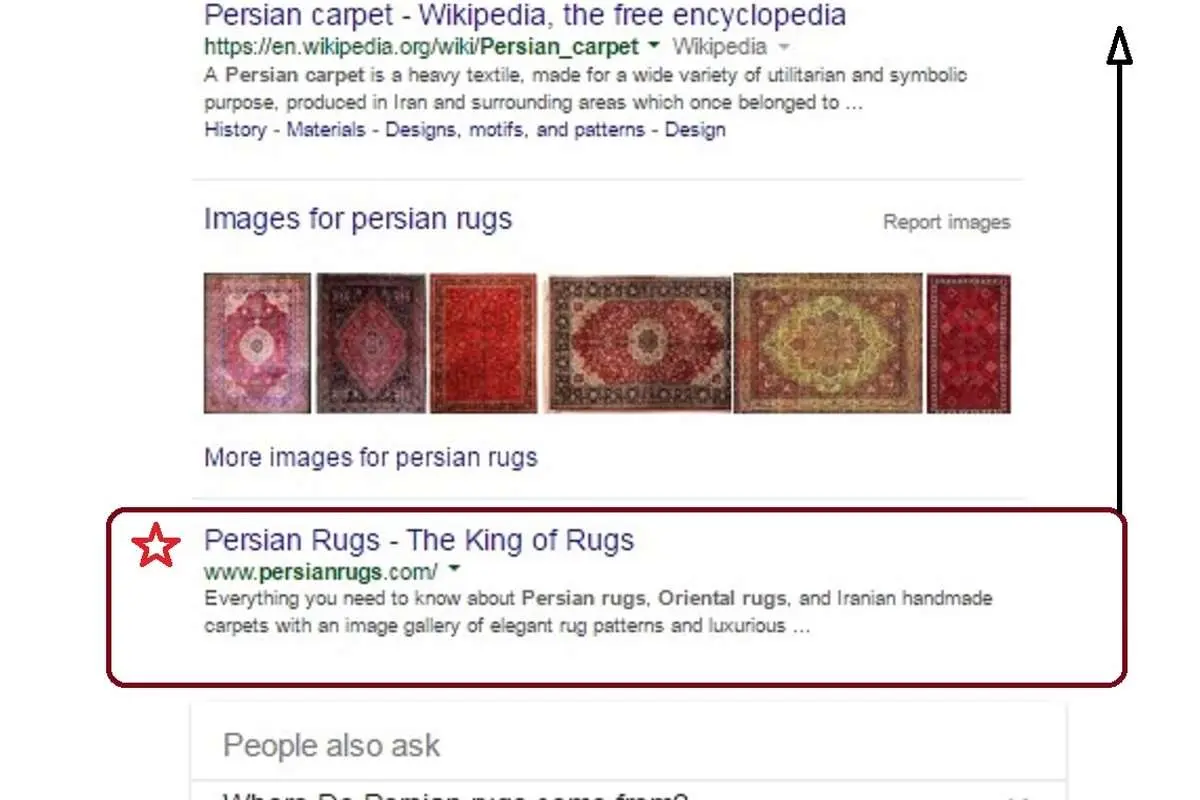Image resolution: width=1200 pixels, height=800 pixels.
Task: Select the third plain red rug thumbnail
Action: pyautogui.click(x=483, y=343)
